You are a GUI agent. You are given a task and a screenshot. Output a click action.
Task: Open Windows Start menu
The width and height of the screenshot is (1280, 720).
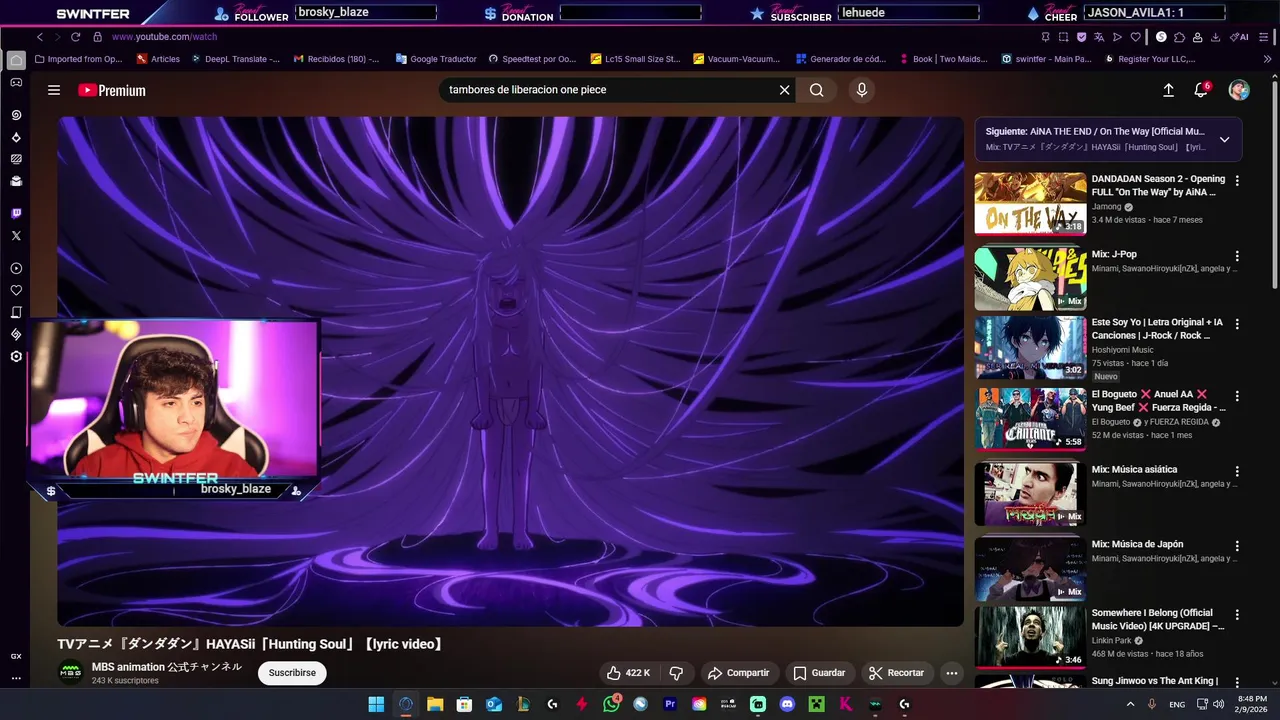[376, 704]
